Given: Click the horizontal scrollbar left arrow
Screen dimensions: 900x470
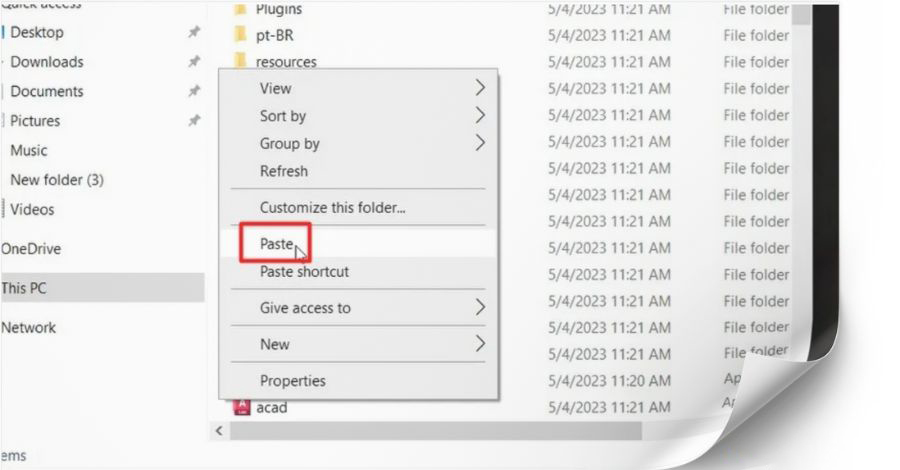Looking at the screenshot, I should pos(219,430).
